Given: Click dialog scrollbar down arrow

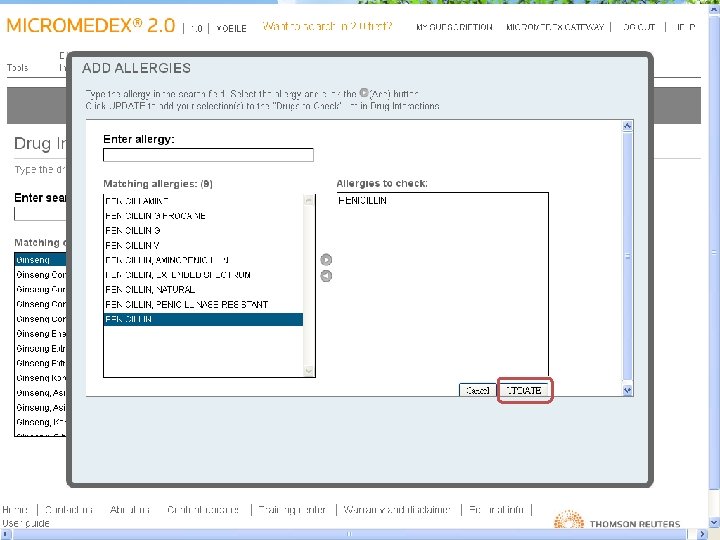Looking at the screenshot, I should [x=627, y=390].
